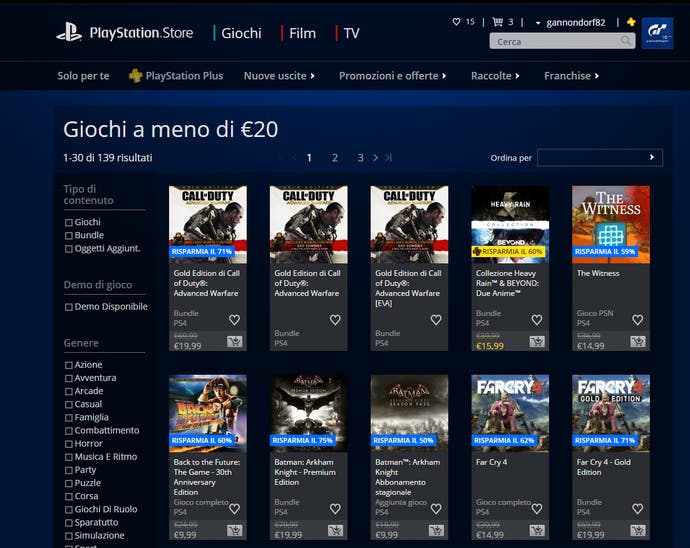Add Batman season pass to wishlist
This screenshot has height=548, width=690.
point(436,509)
